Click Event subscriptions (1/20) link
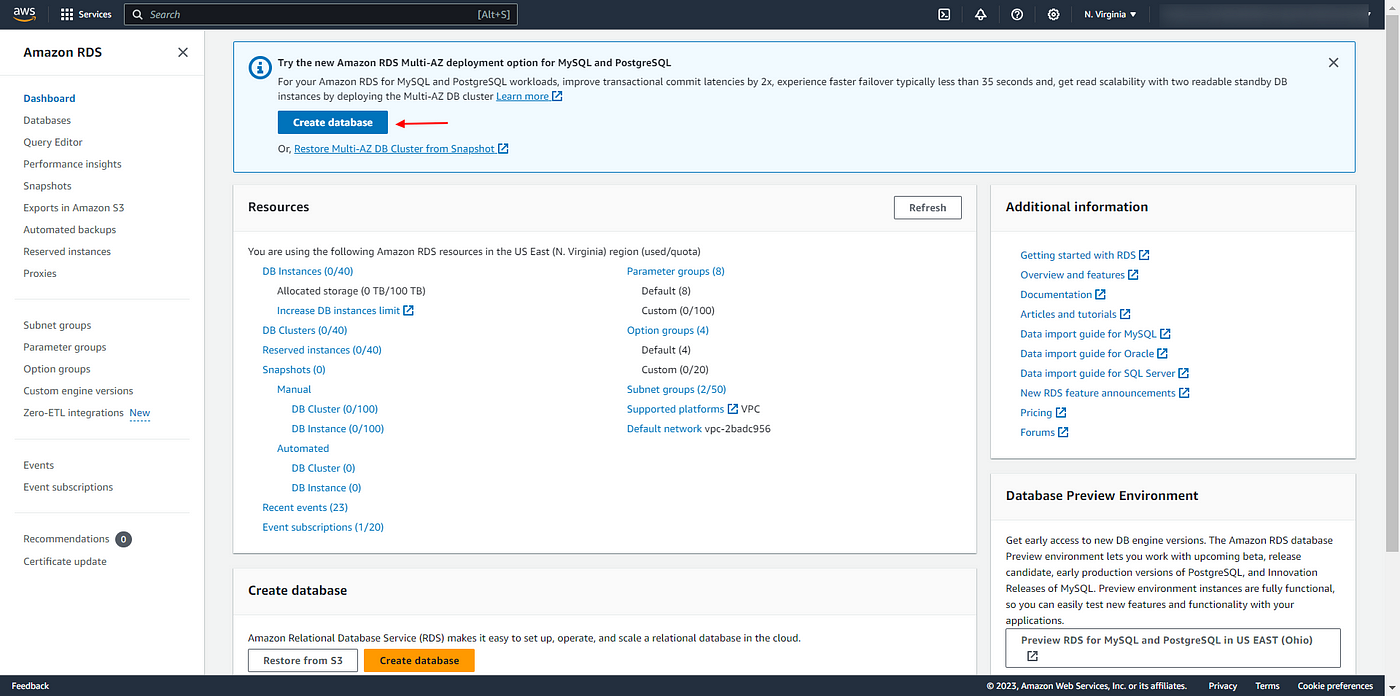Image resolution: width=1400 pixels, height=696 pixels. [323, 527]
